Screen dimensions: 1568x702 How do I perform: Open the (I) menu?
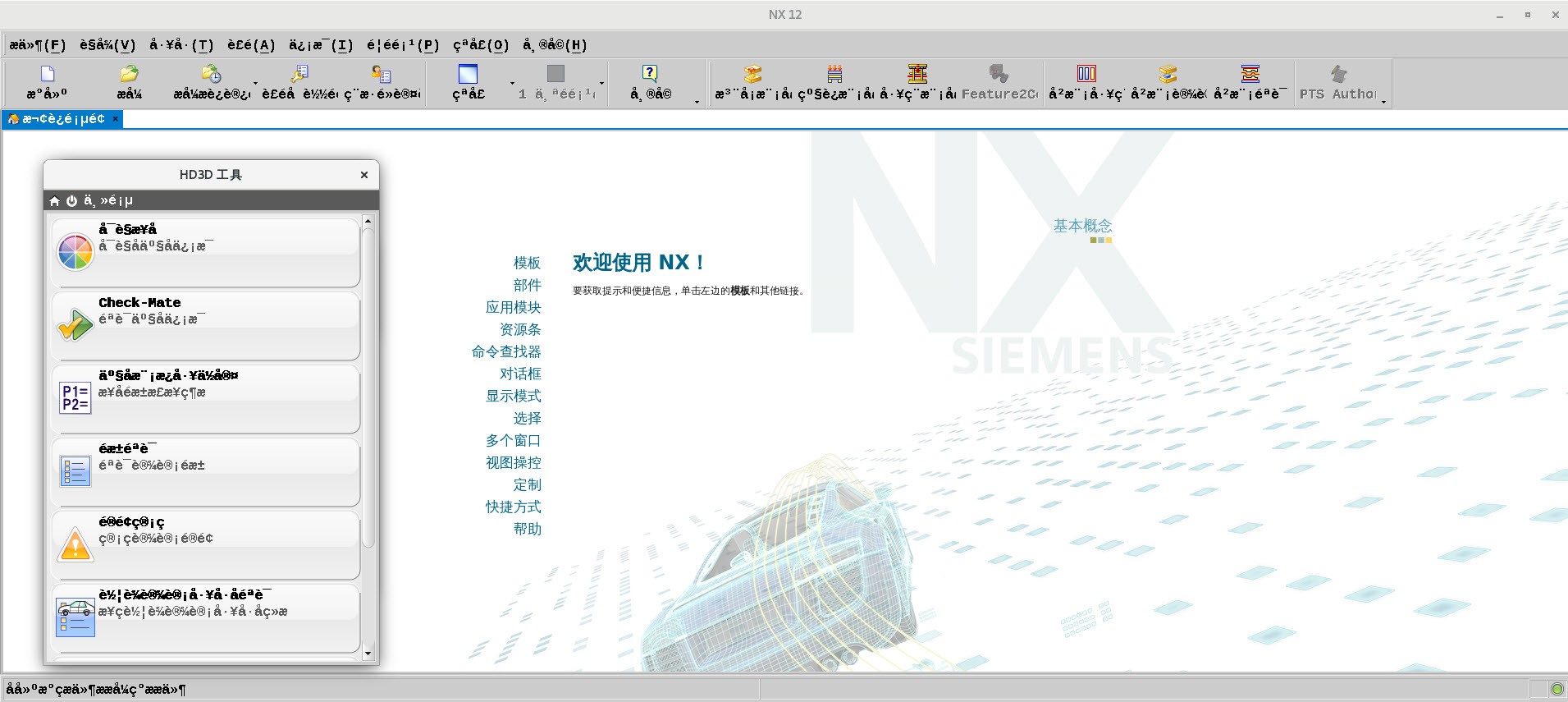[321, 45]
